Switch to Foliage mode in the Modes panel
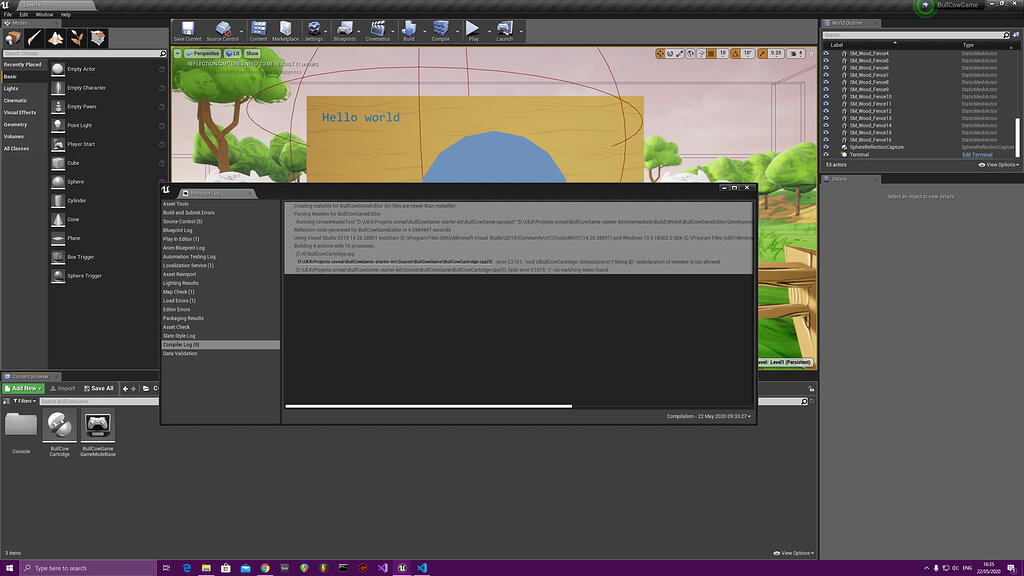The width and height of the screenshot is (1024, 576). [76, 38]
